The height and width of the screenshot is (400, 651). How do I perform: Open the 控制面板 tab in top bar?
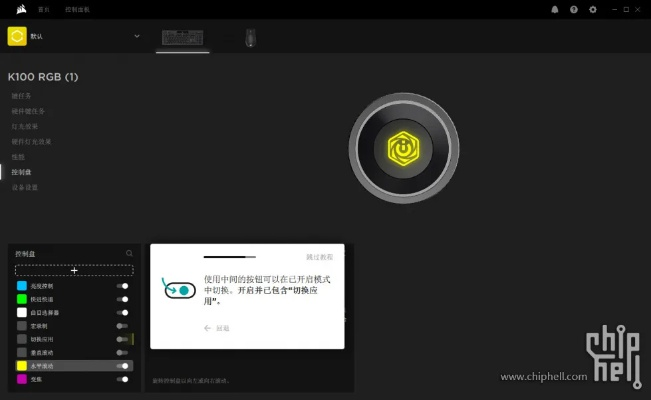76,9
